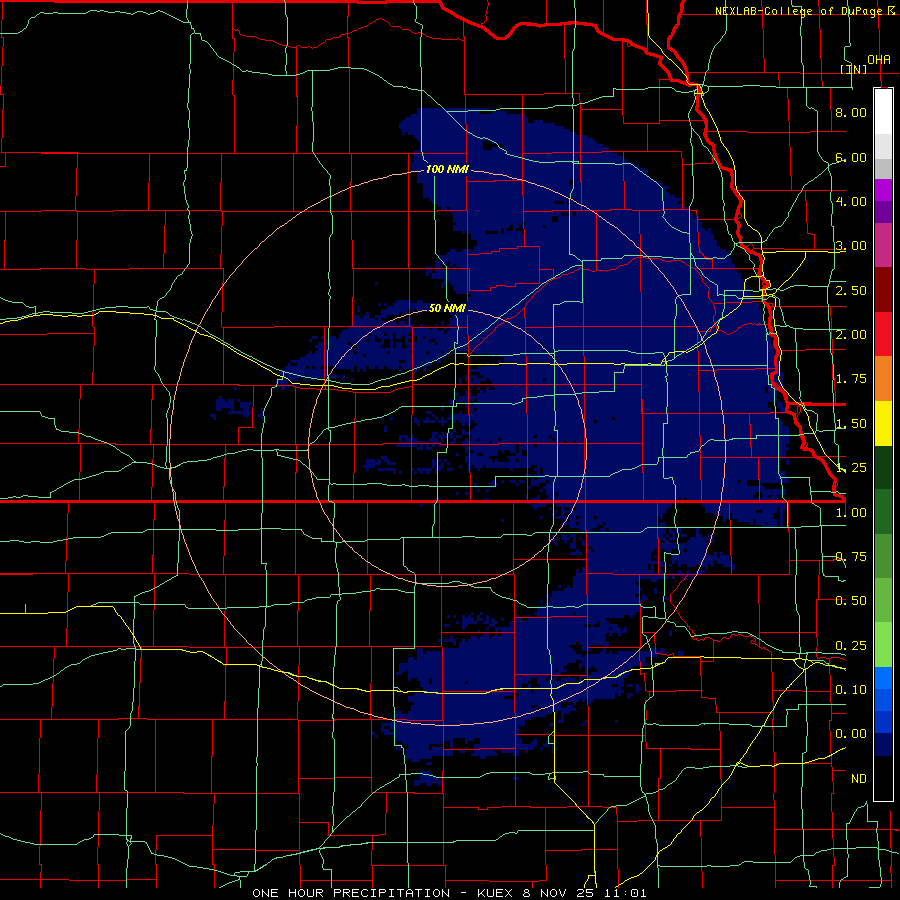Select the 2.50 scale label

pyautogui.click(x=851, y=290)
